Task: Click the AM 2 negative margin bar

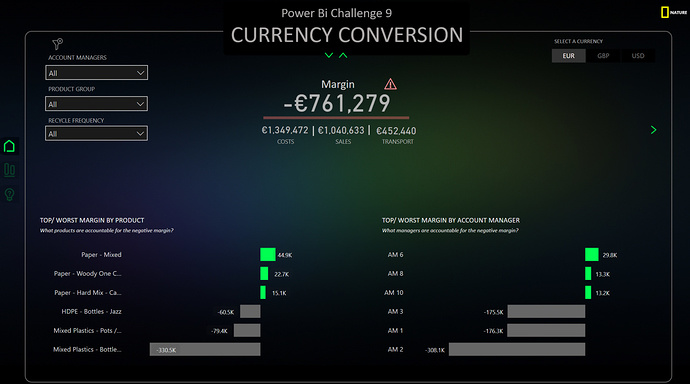Action: 517,350
